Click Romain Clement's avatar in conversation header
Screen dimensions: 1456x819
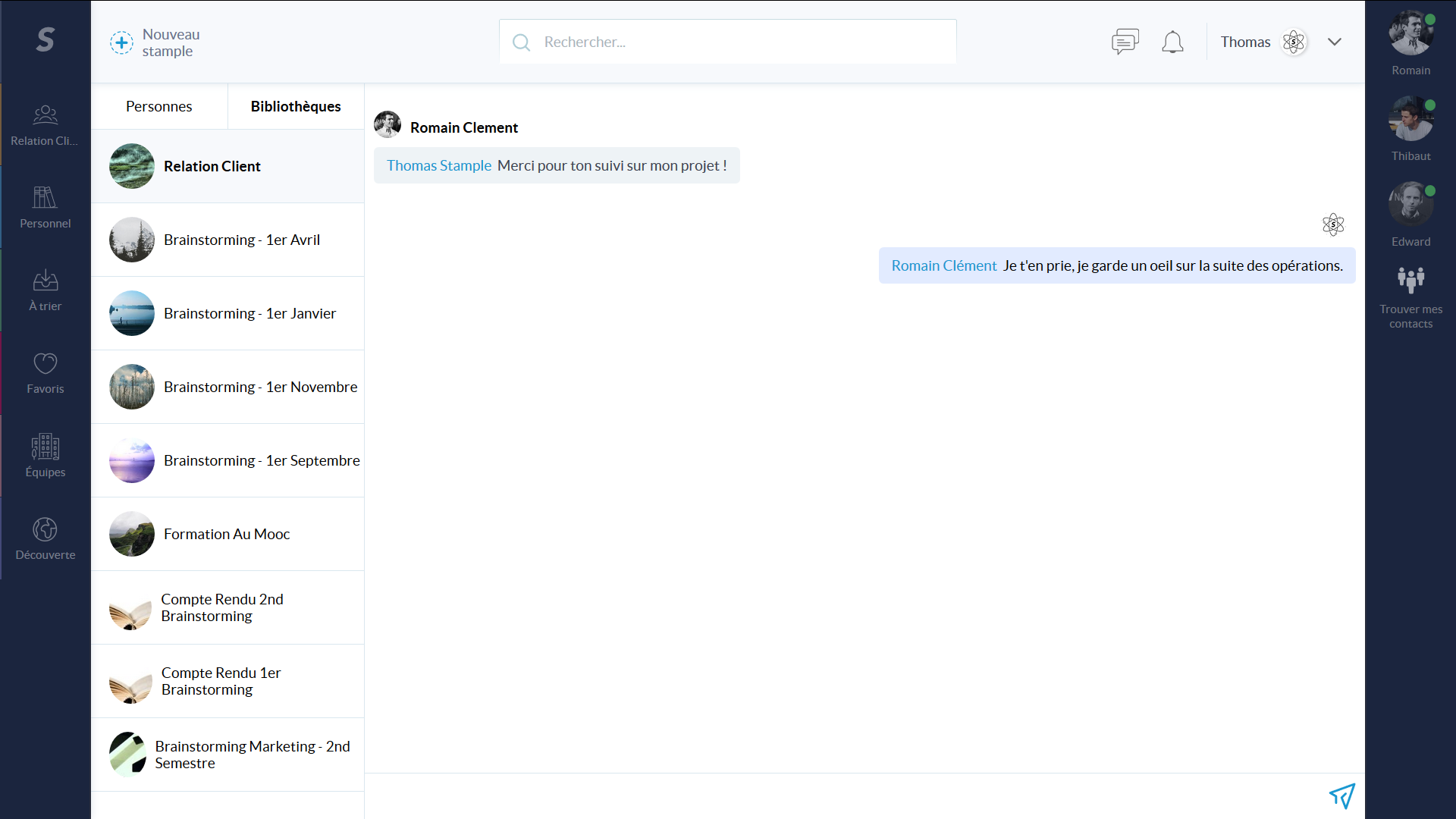[x=388, y=124]
